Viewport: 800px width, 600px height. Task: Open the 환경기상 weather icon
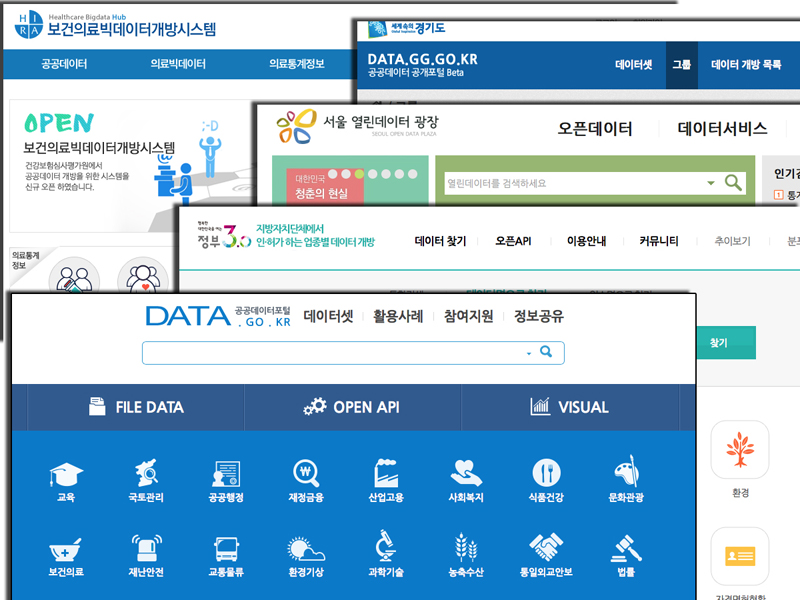(x=306, y=549)
